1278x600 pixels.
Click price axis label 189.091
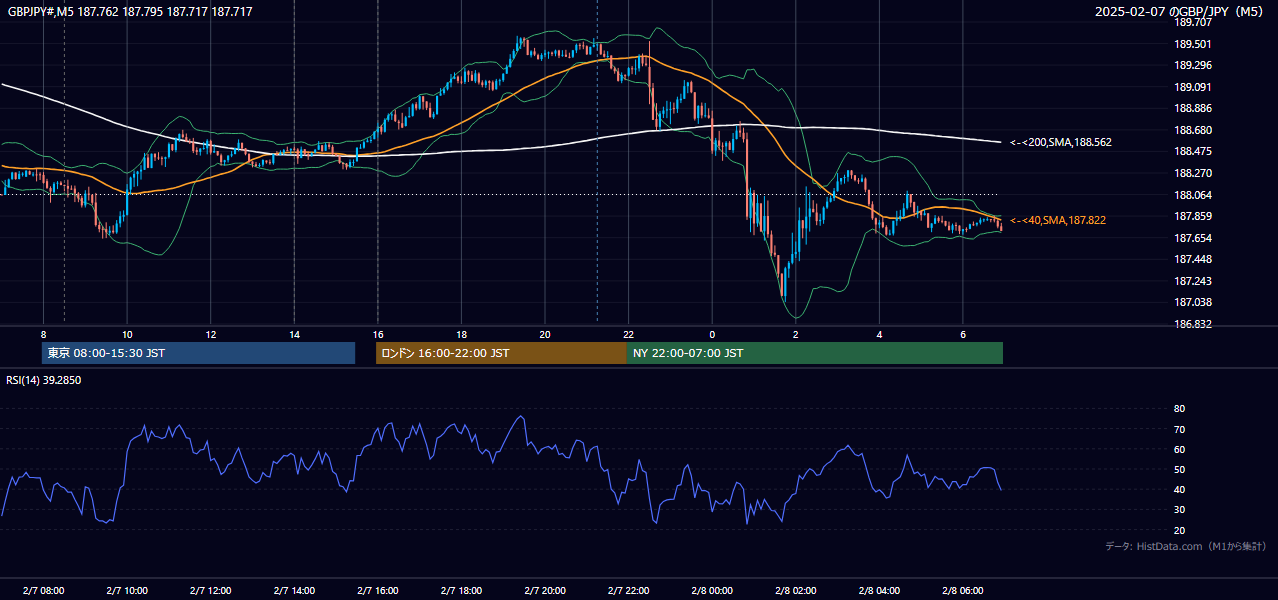(1193, 87)
